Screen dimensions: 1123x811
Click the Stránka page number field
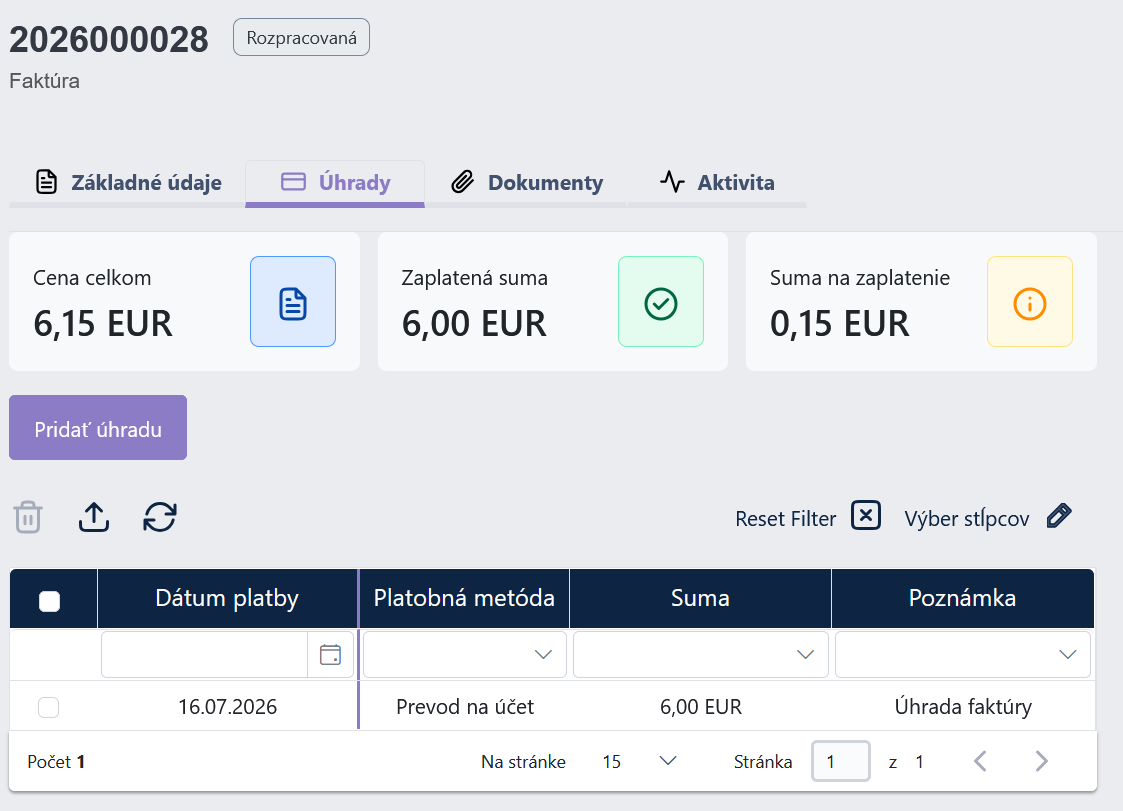pyautogui.click(x=841, y=761)
